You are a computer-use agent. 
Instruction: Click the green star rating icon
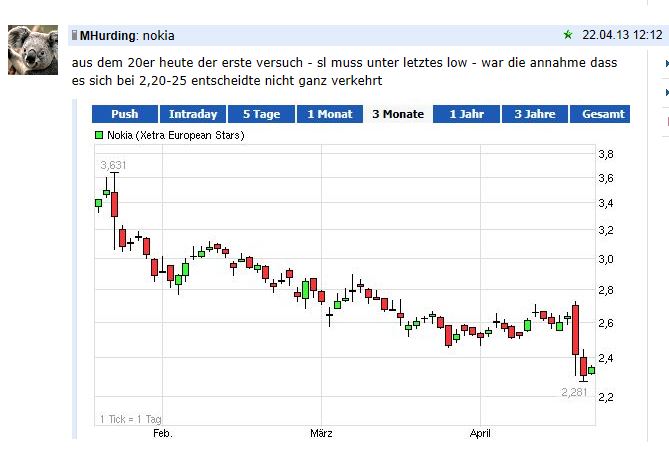point(568,35)
